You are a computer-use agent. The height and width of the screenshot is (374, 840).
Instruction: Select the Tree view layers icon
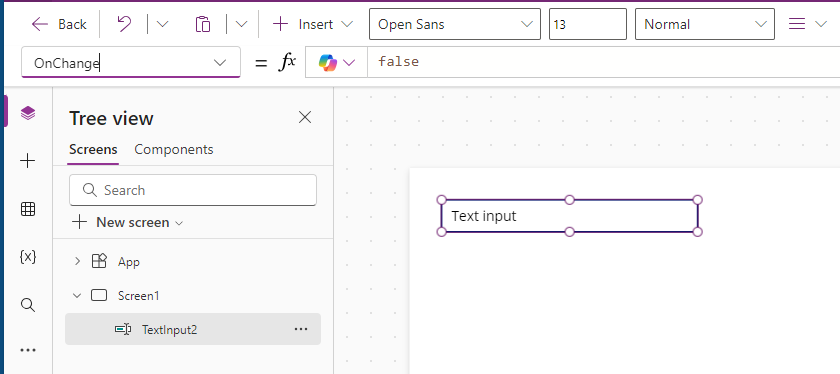click(x=28, y=113)
